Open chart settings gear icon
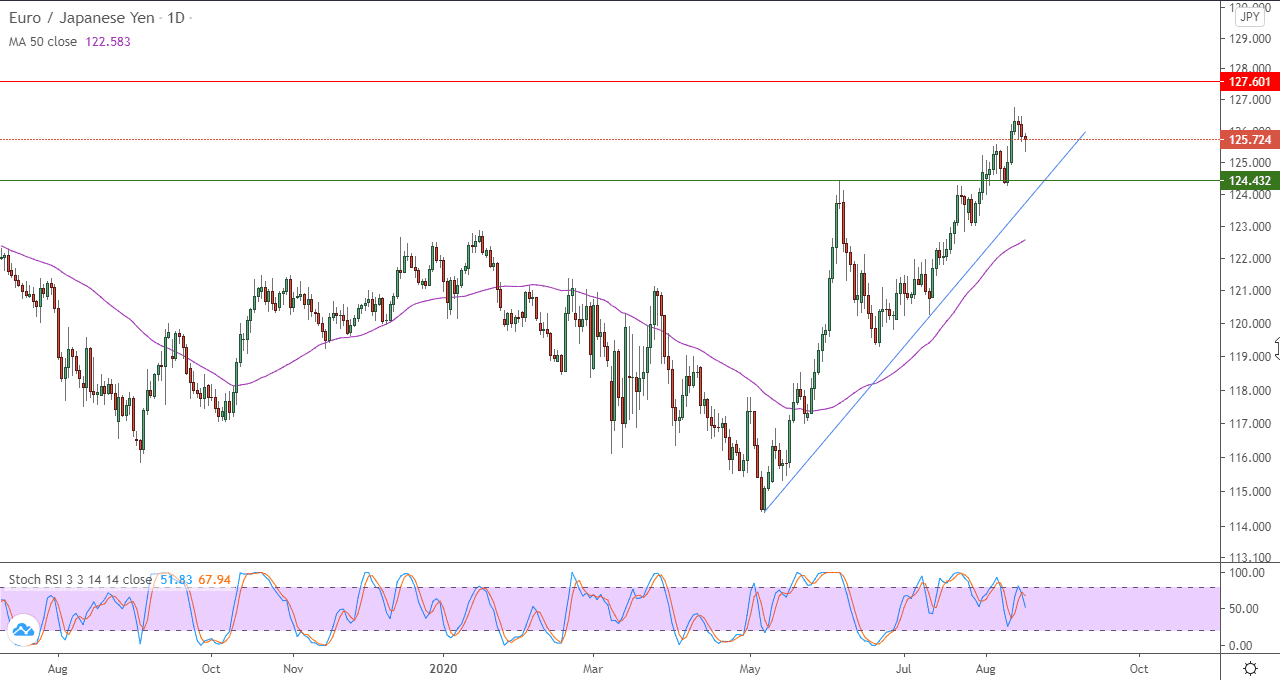This screenshot has height=680, width=1280. [1250, 668]
